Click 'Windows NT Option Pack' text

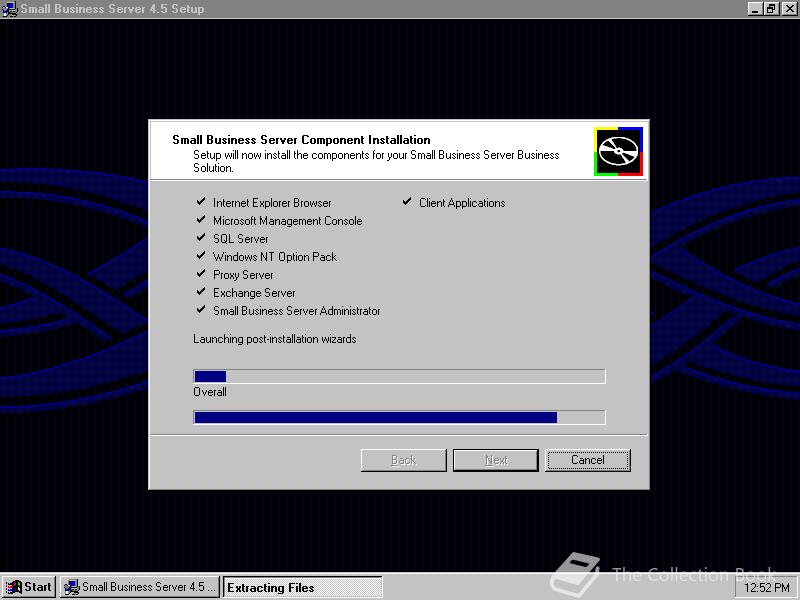[275, 257]
